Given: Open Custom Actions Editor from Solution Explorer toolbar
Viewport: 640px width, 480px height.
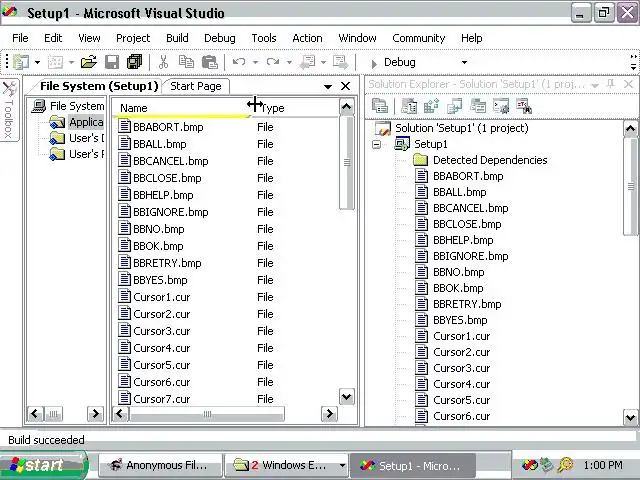Looking at the screenshot, I should (501, 107).
